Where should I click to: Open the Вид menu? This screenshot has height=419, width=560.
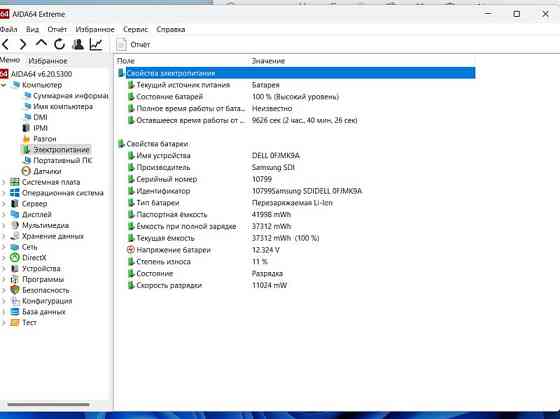coord(32,29)
